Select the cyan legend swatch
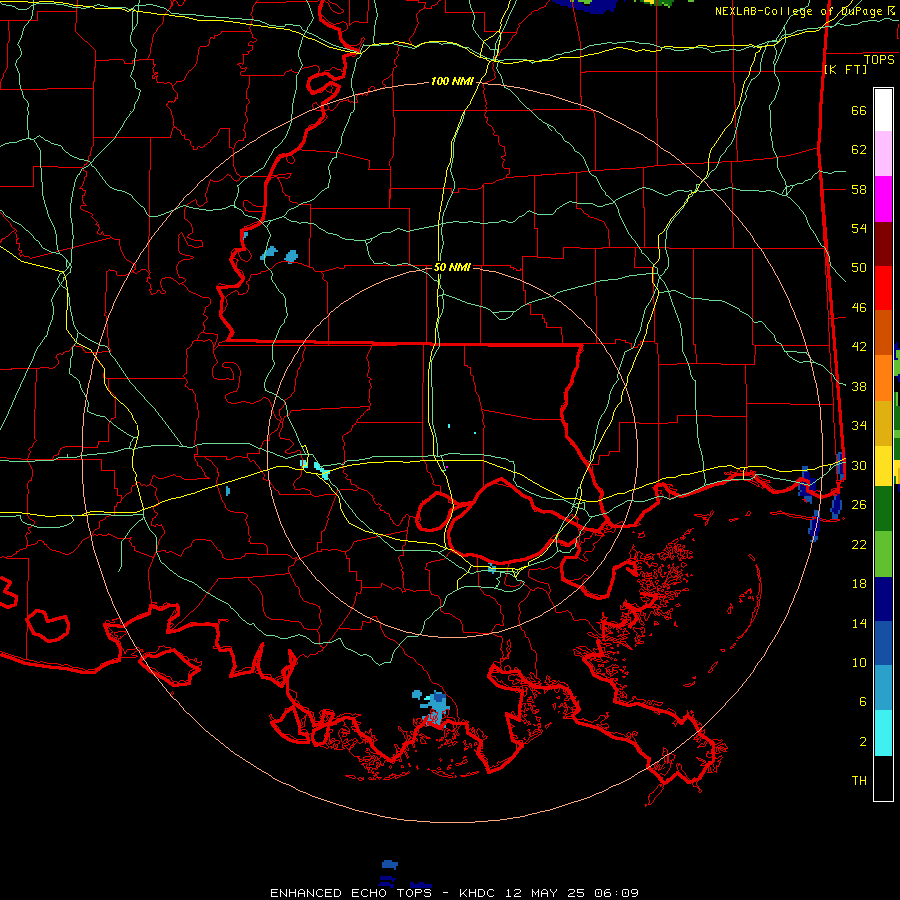The width and height of the screenshot is (900, 900). pos(883,733)
